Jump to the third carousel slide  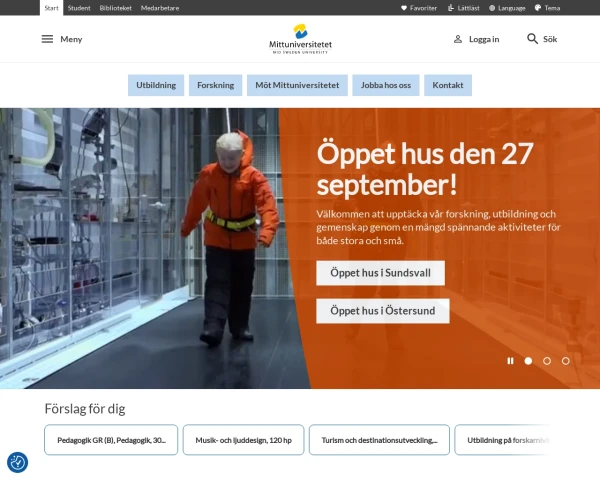[566, 361]
